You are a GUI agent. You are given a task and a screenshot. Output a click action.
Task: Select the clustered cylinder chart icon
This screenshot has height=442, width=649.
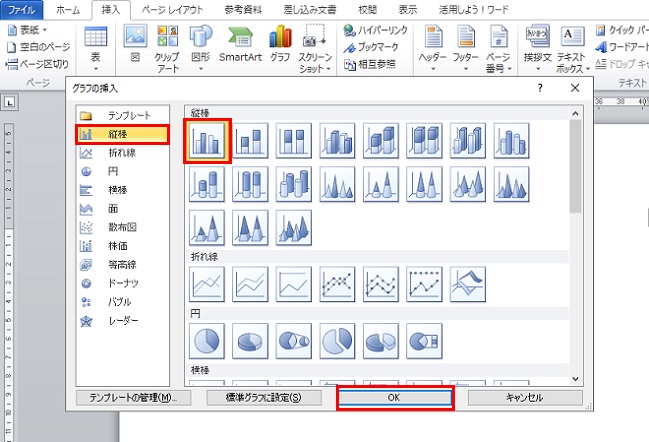(511, 141)
